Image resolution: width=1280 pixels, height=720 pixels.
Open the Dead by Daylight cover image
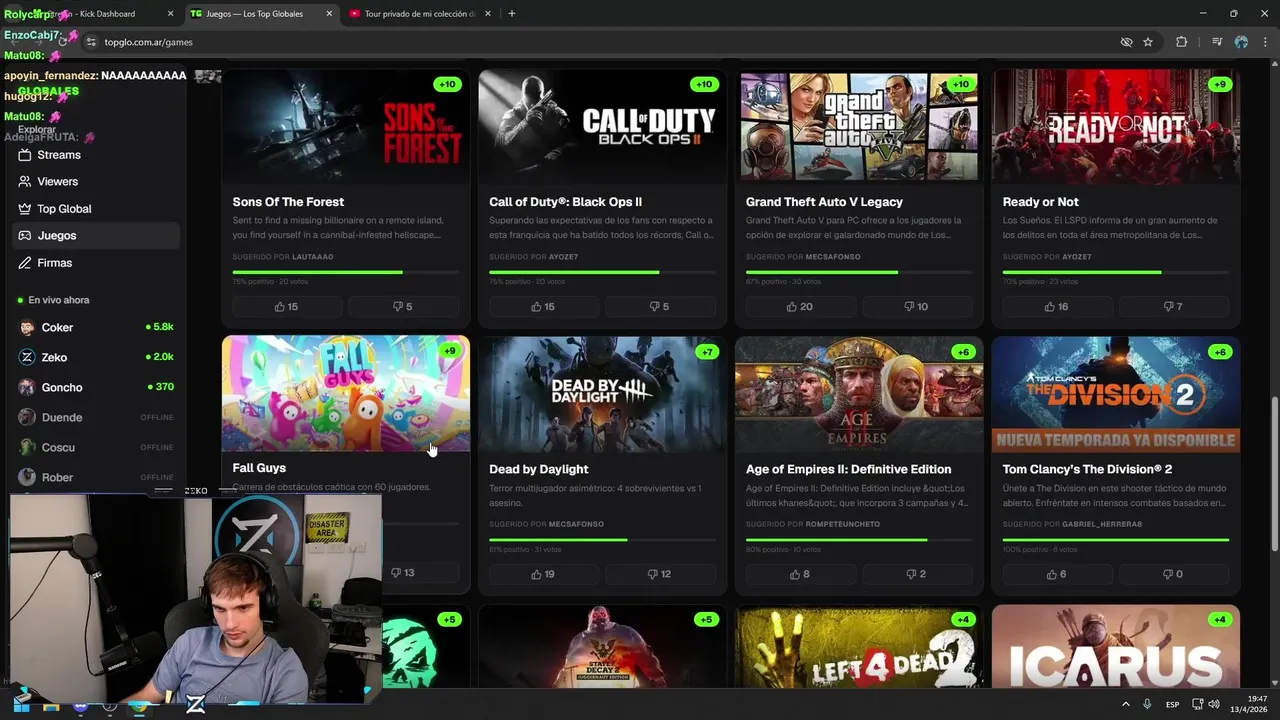pos(603,394)
